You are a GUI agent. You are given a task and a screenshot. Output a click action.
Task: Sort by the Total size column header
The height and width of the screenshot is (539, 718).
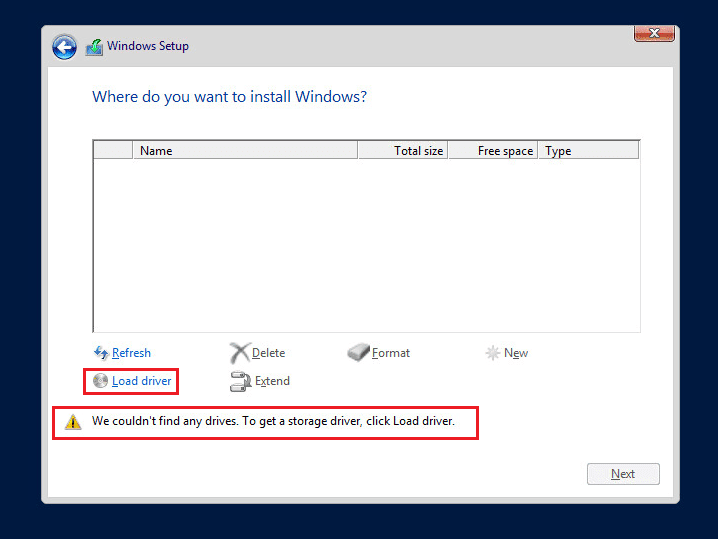(x=403, y=151)
